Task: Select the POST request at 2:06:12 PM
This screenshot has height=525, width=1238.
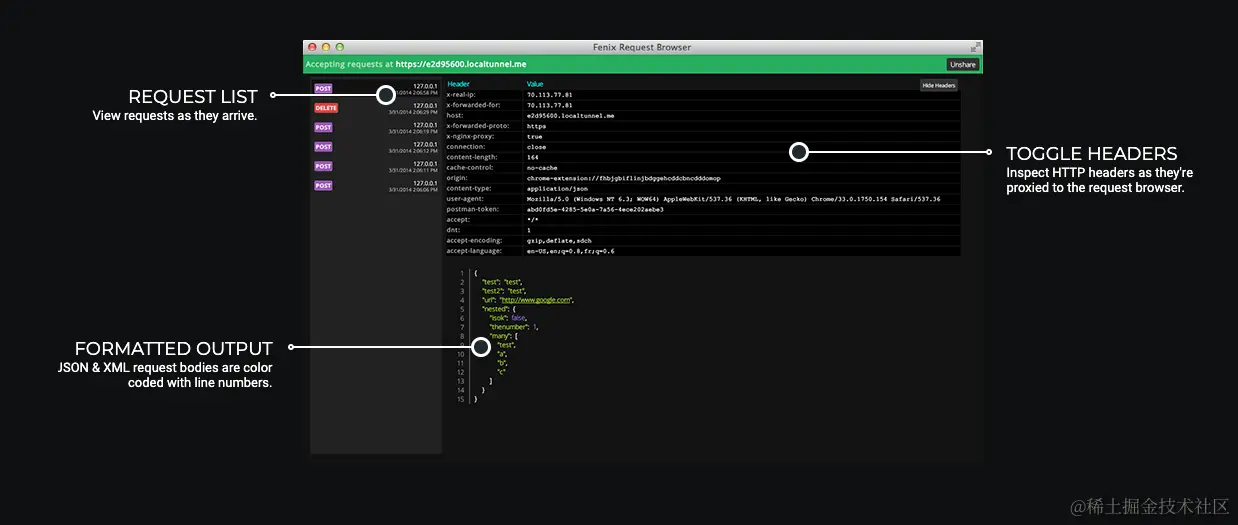Action: (376, 147)
